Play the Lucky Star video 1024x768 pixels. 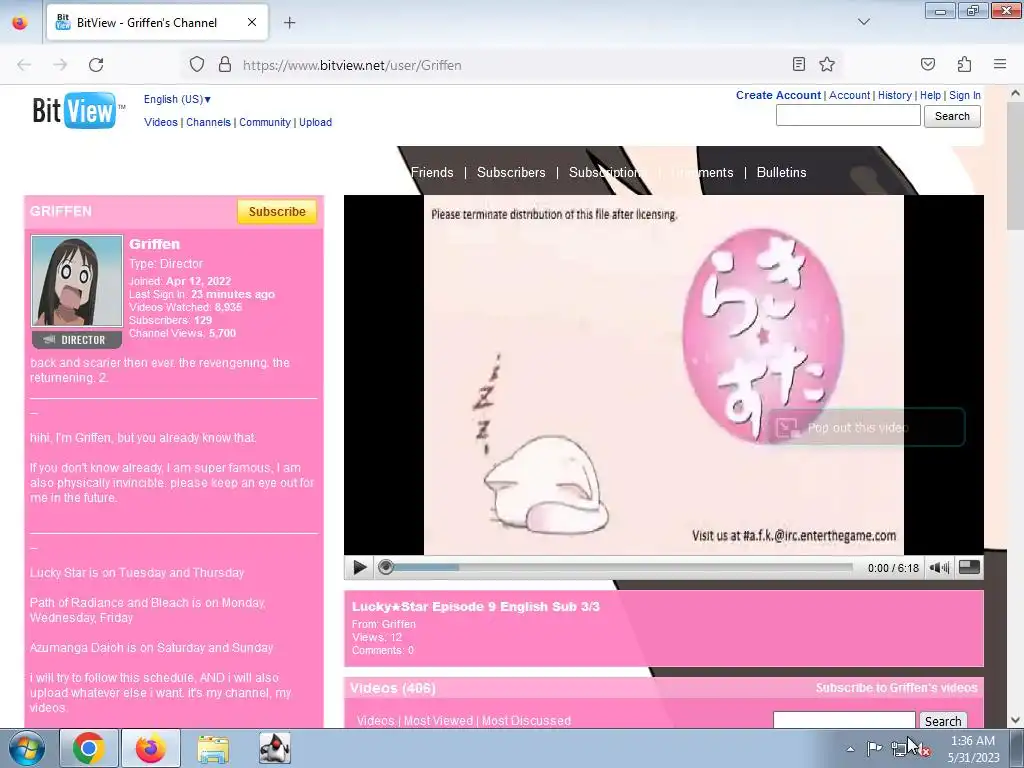coord(359,568)
